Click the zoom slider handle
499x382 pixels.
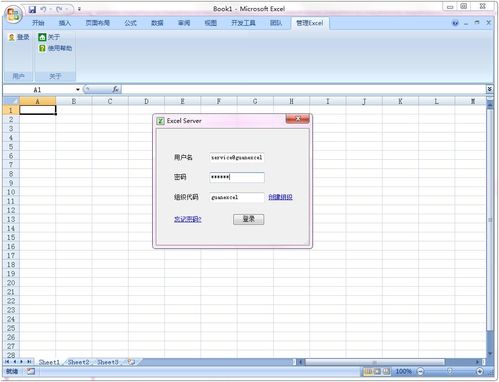click(x=450, y=371)
